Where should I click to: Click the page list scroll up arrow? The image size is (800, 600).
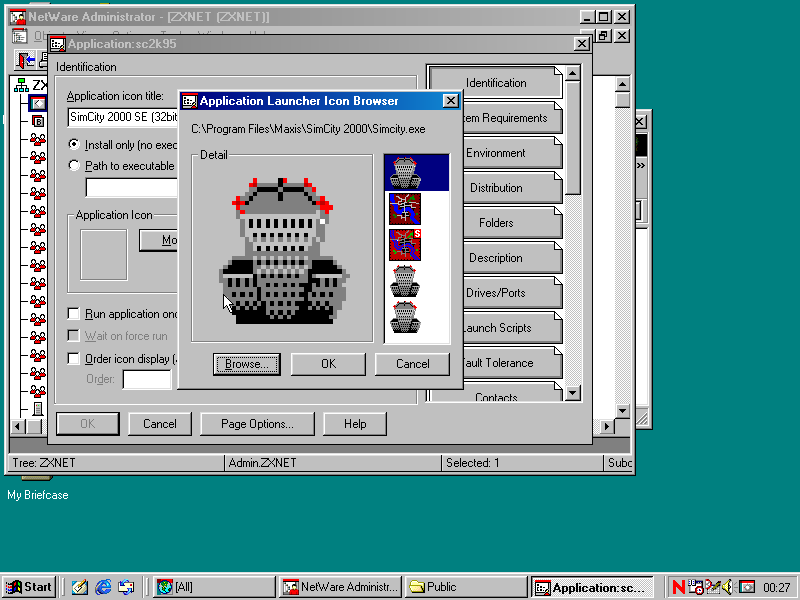click(x=573, y=73)
